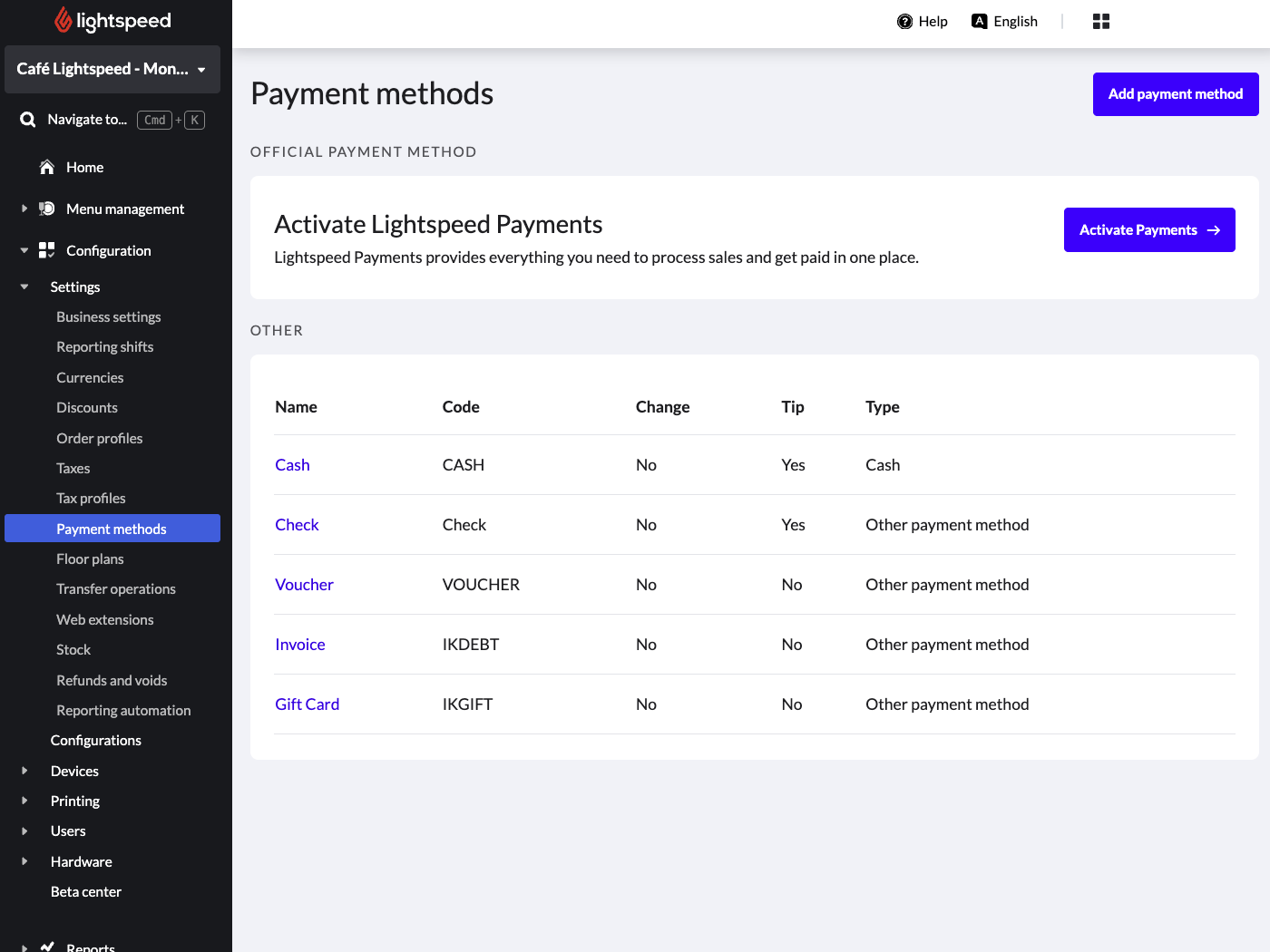
Task: Go to Tax profiles settings
Action: point(91,498)
